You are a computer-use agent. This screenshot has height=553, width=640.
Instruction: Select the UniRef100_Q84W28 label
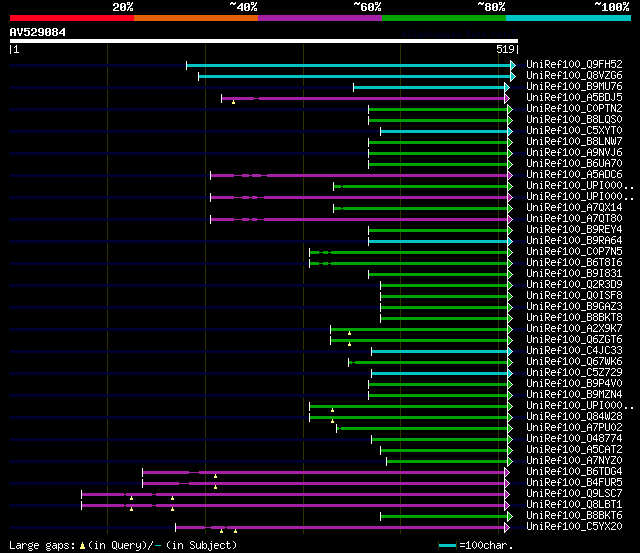(x=574, y=417)
